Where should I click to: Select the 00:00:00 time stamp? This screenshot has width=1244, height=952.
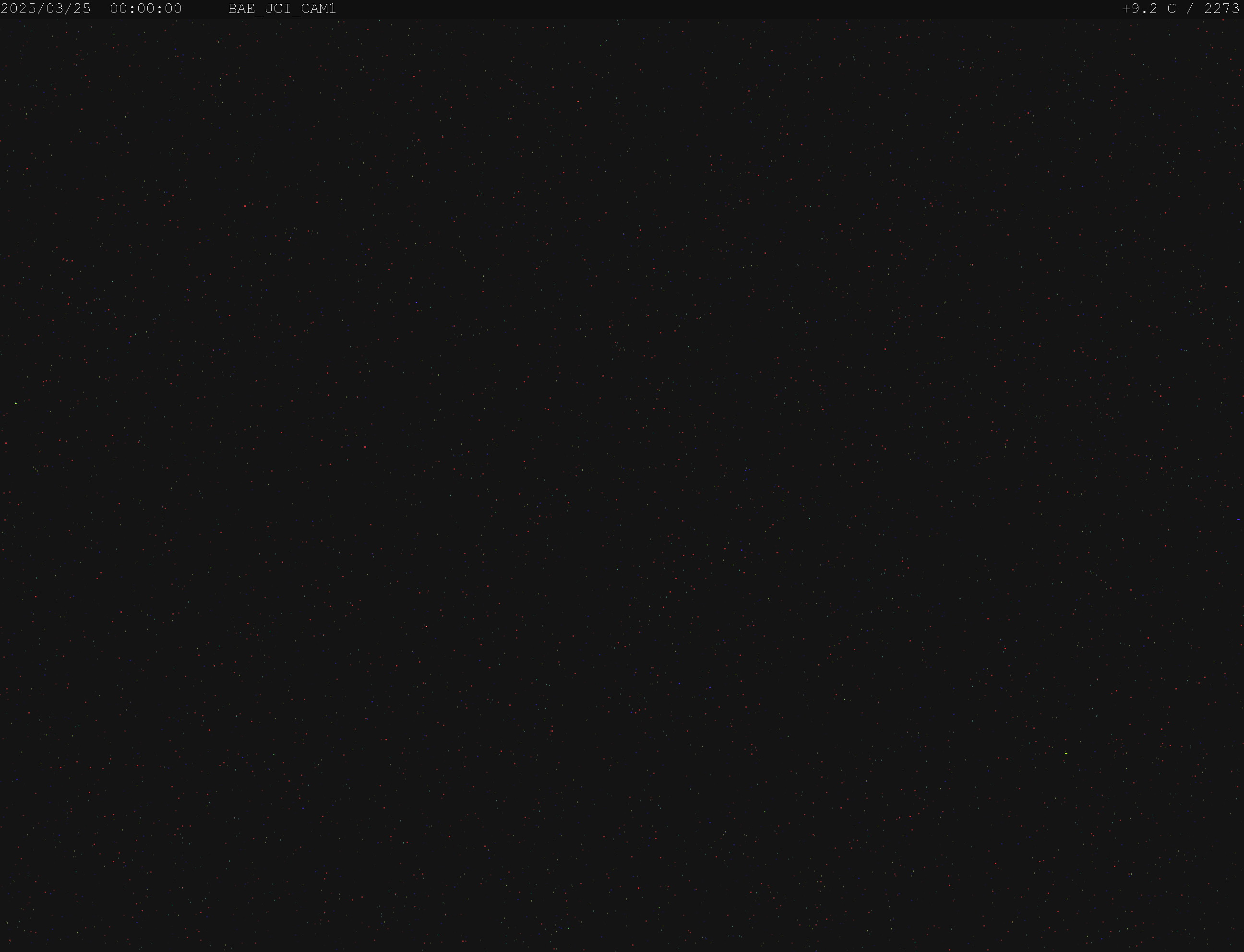[x=146, y=9]
